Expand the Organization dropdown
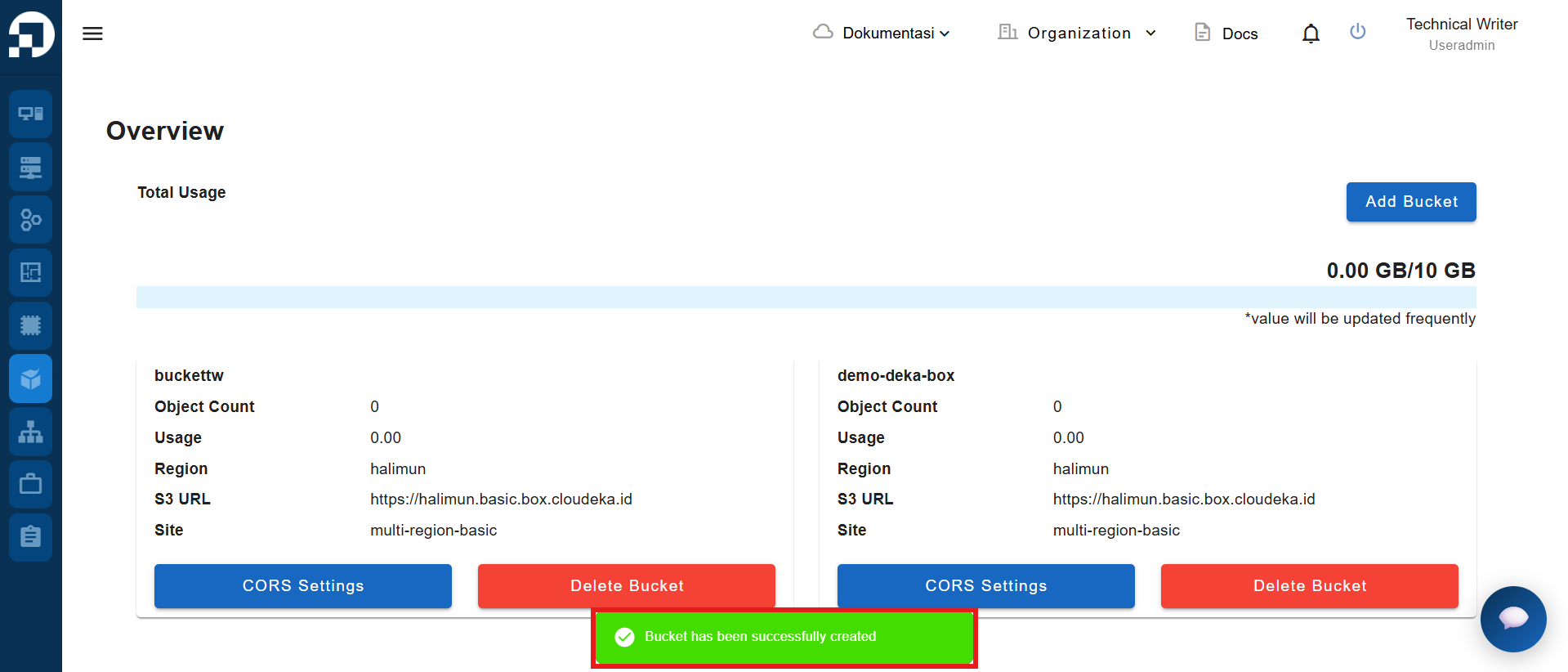 [x=1077, y=33]
